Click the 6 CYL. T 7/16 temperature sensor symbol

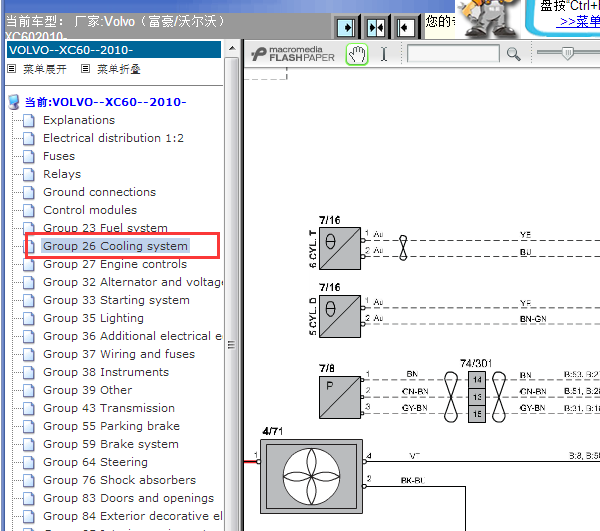point(340,248)
